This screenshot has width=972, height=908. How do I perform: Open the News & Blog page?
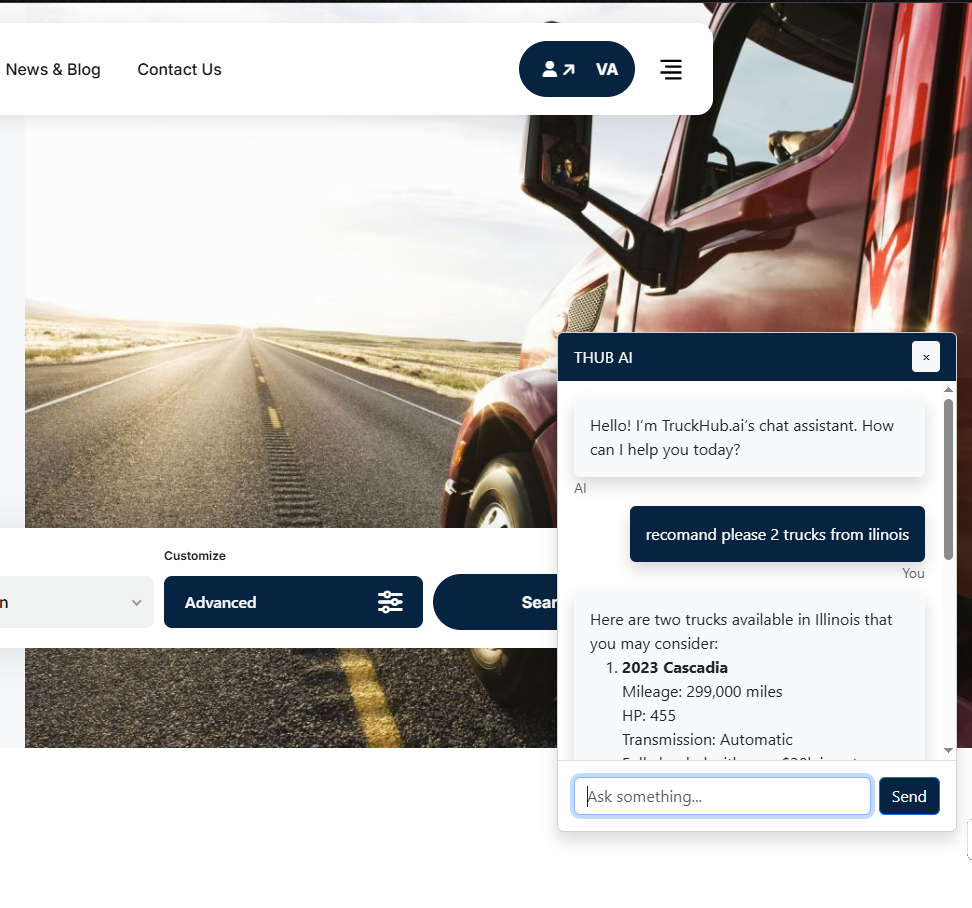(53, 69)
